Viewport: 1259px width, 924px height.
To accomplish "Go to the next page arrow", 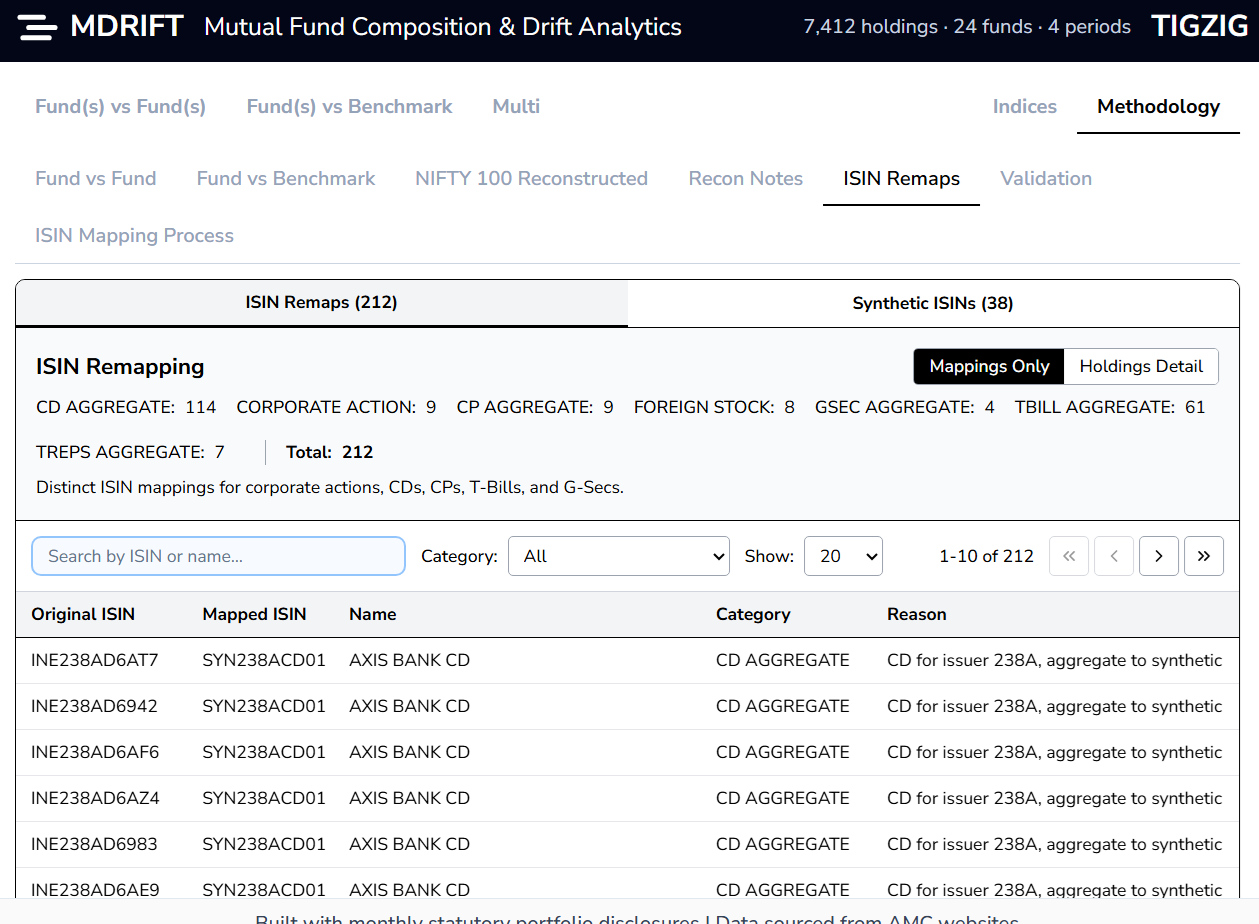I will click(1158, 556).
